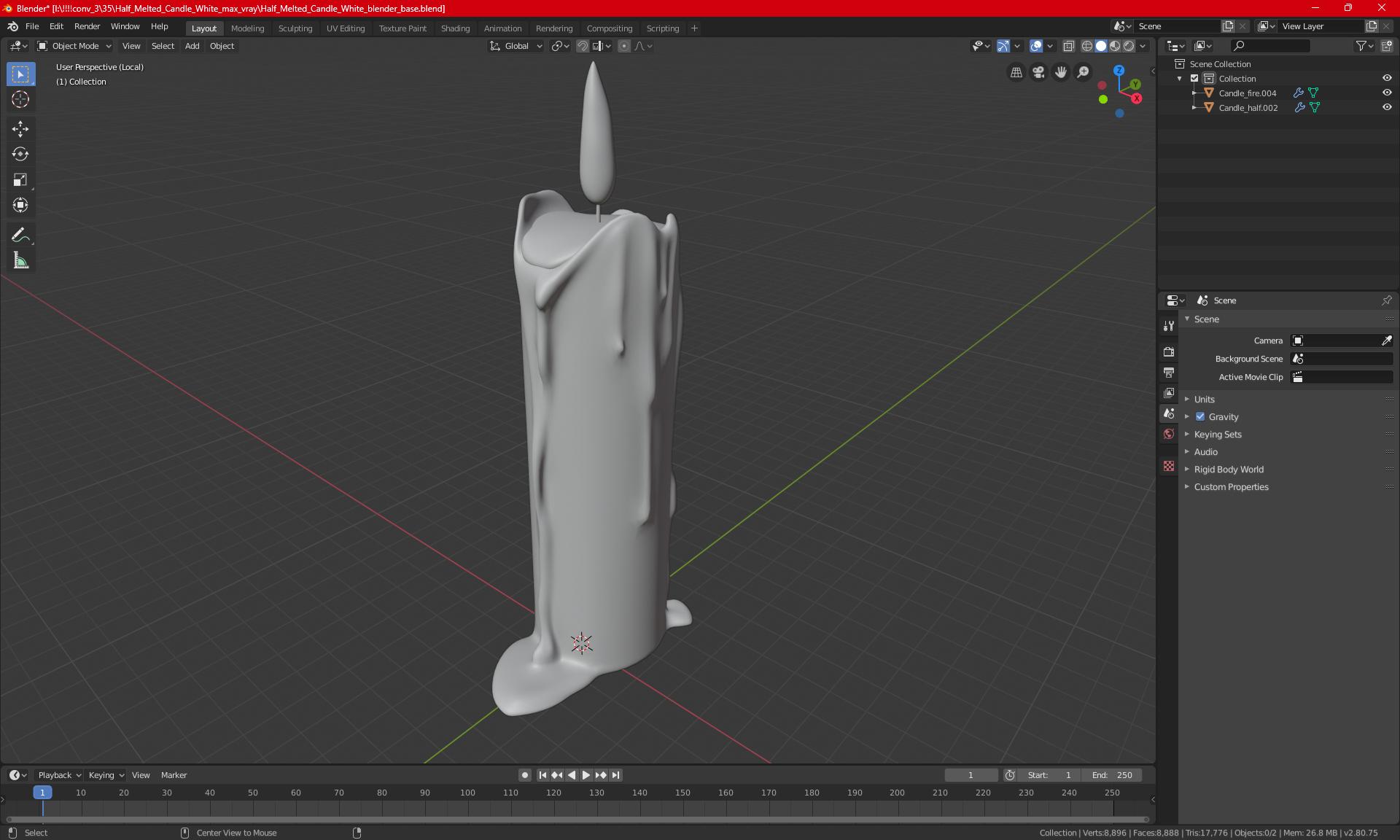1400x840 pixels.
Task: Switch to the Sculpting workspace tab
Action: [x=295, y=28]
